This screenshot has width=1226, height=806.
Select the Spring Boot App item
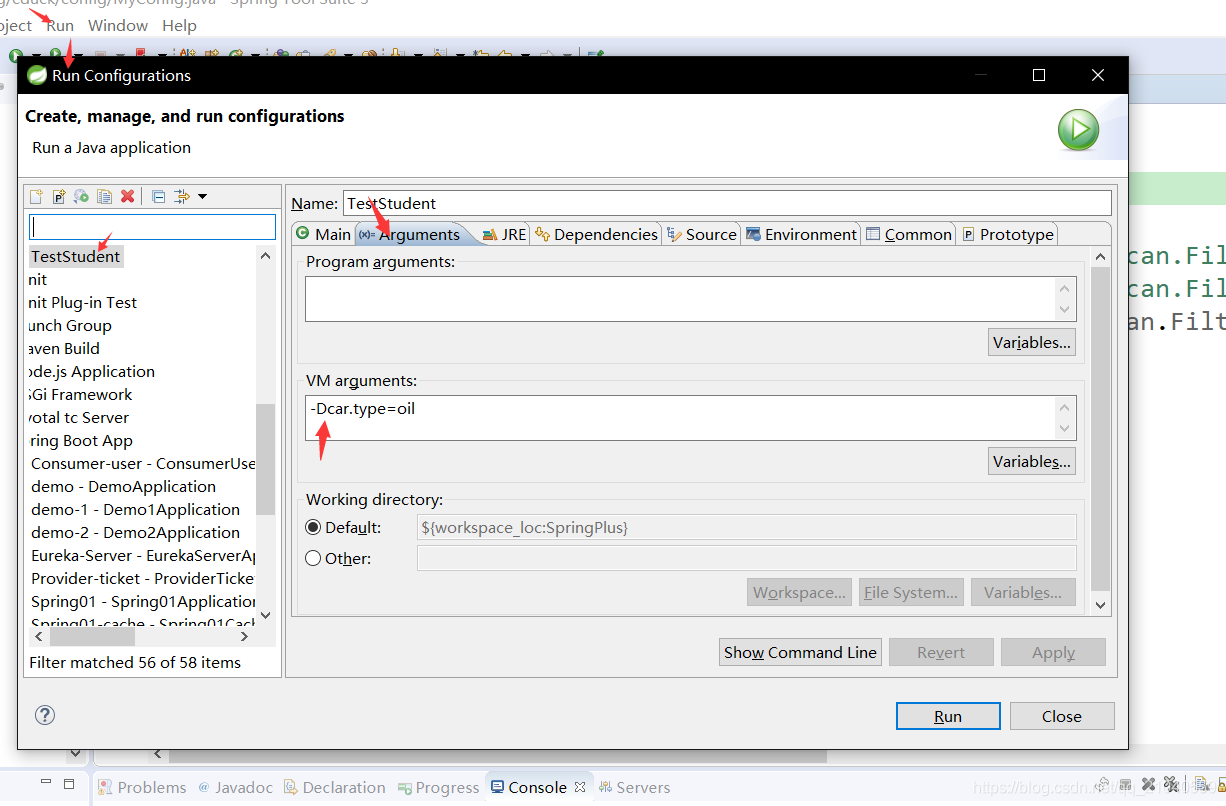[x=81, y=440]
